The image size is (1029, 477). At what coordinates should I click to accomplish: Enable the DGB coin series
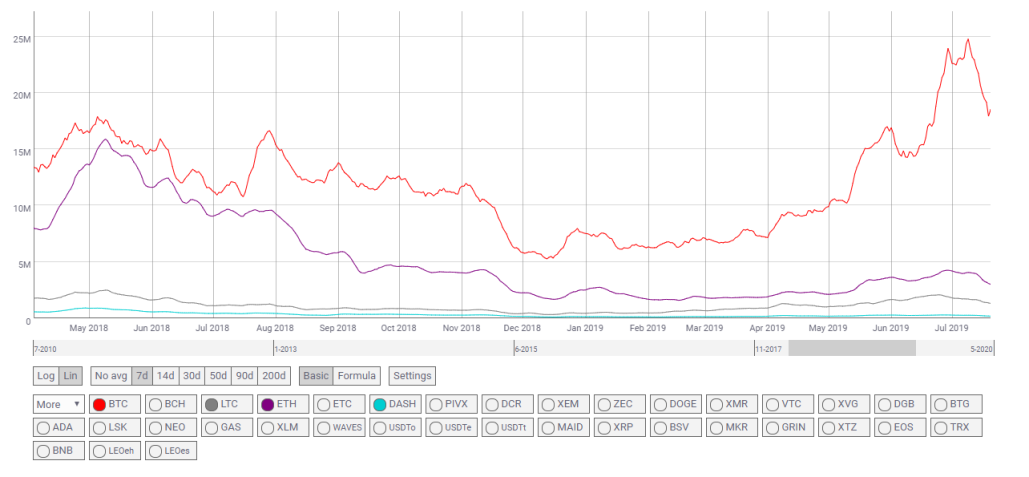[x=899, y=404]
